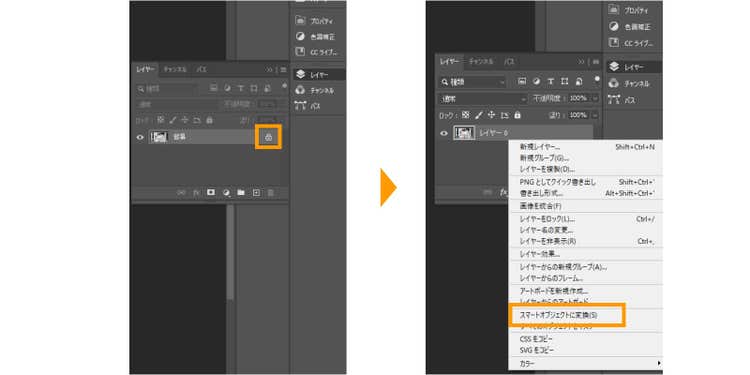Open the 種類 filter dropdown in right panel
750x375 pixels.
pyautogui.click(x=472, y=82)
